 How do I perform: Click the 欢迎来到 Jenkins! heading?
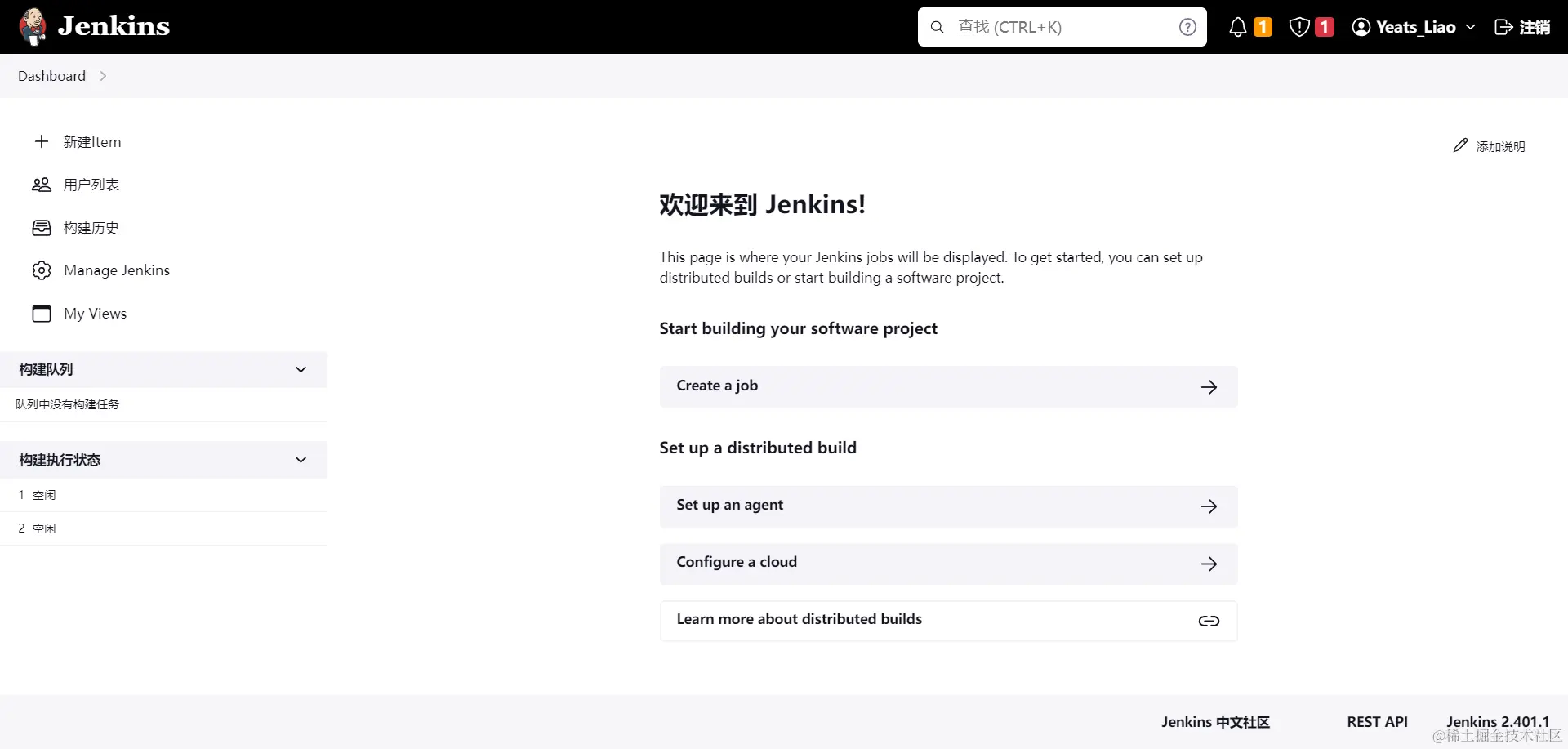[762, 204]
